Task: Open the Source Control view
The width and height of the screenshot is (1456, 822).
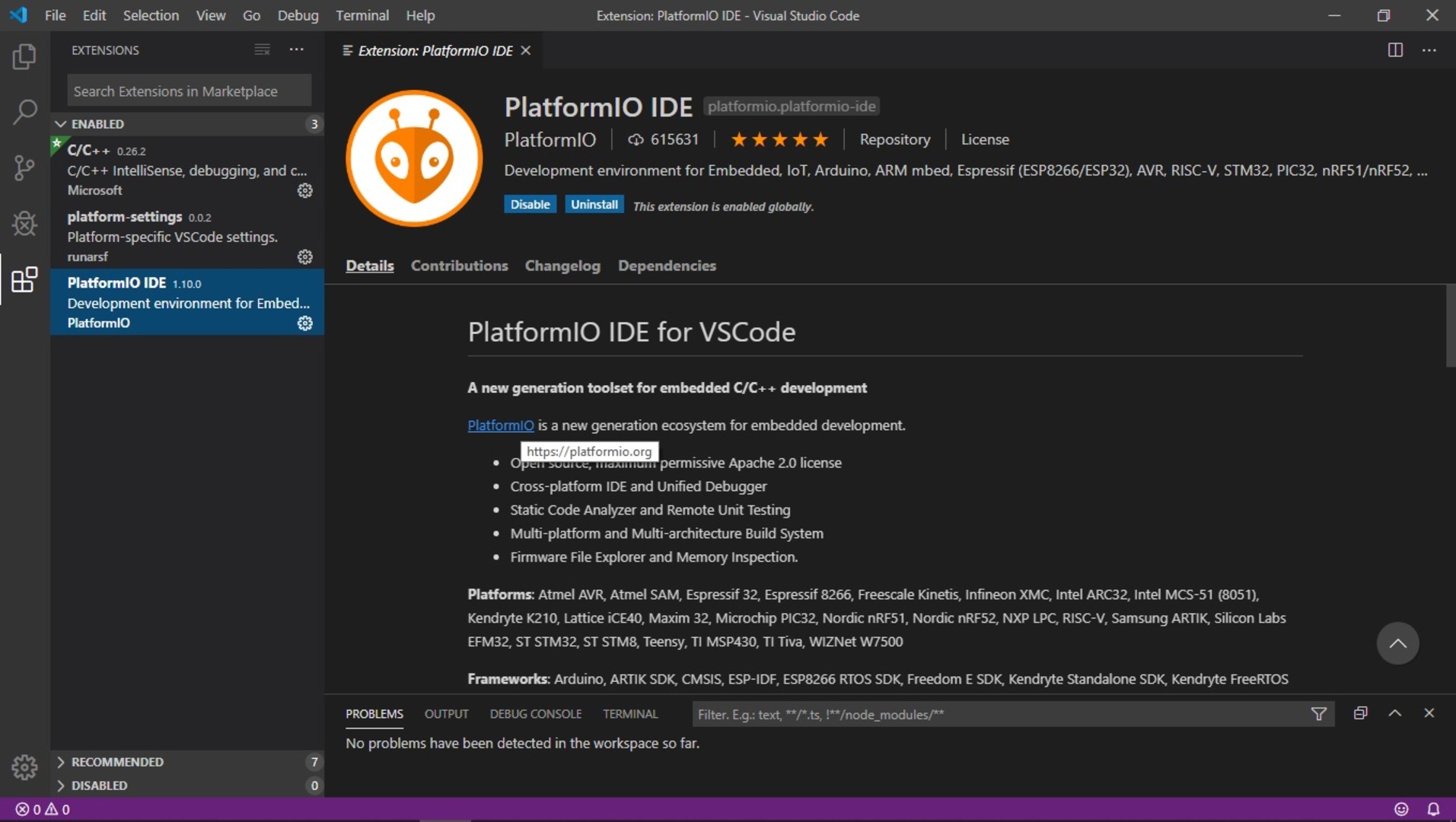Action: [x=24, y=167]
